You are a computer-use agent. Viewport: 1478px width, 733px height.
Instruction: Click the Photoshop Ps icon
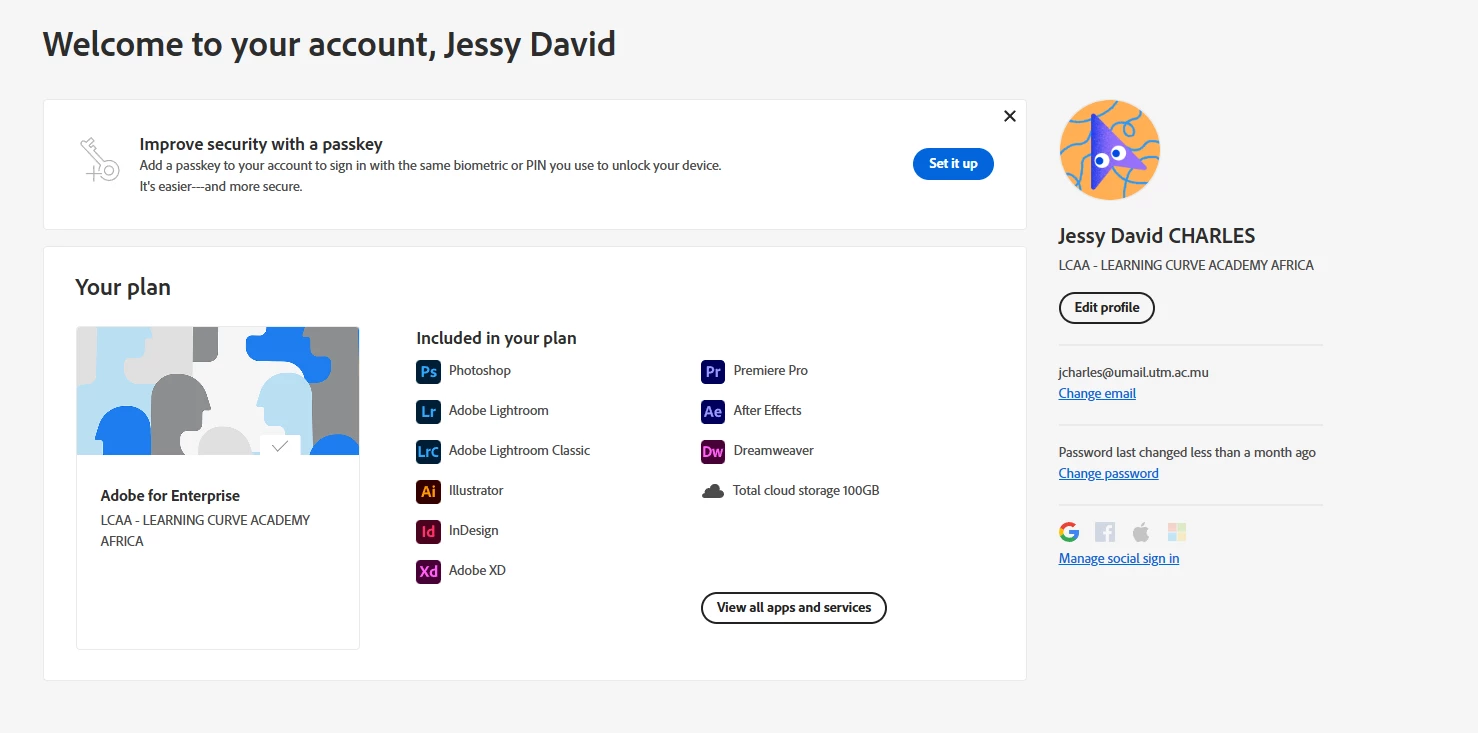(428, 371)
